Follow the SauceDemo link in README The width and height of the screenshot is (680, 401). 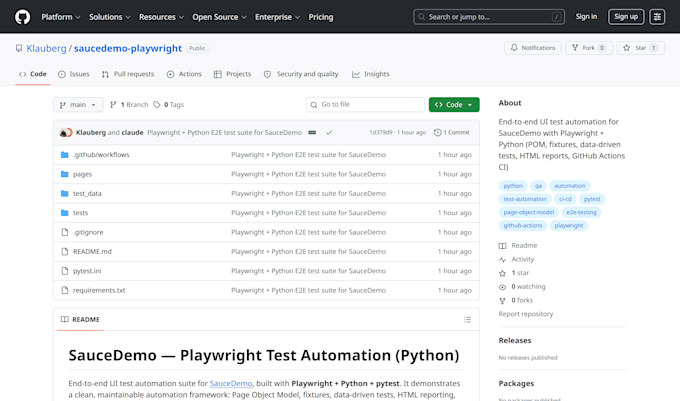pos(231,384)
